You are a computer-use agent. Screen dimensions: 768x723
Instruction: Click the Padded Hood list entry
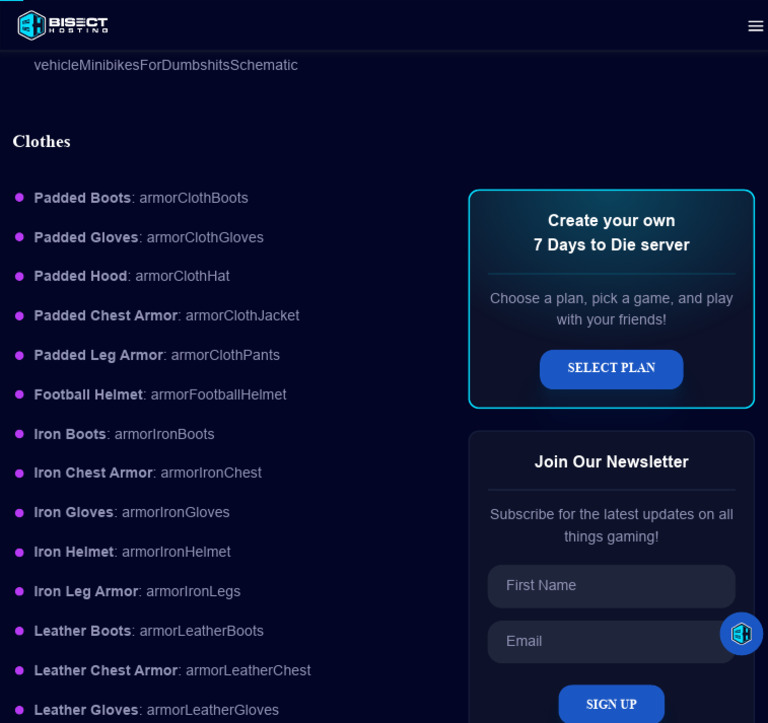tap(132, 276)
